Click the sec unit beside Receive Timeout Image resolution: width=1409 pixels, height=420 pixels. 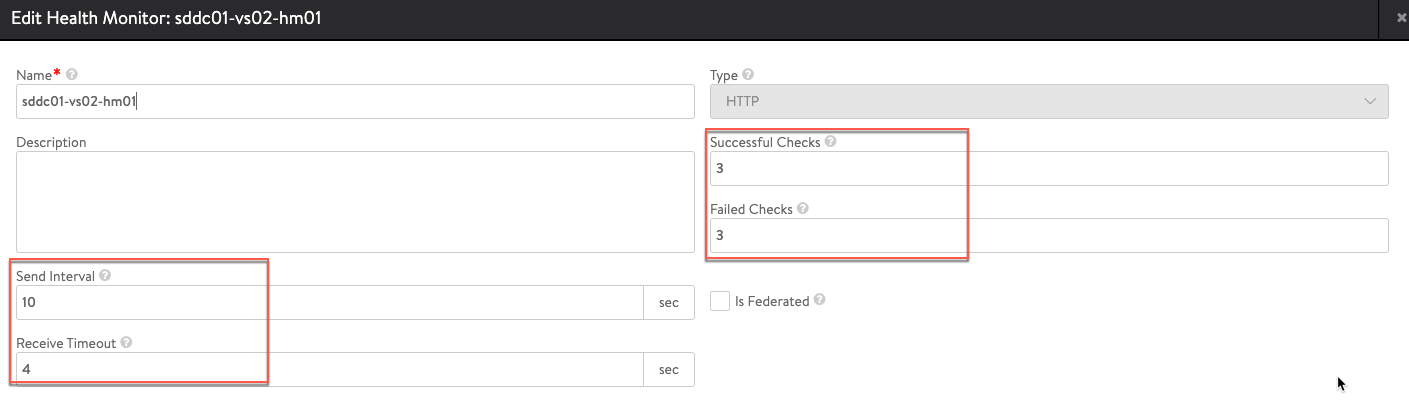669,370
